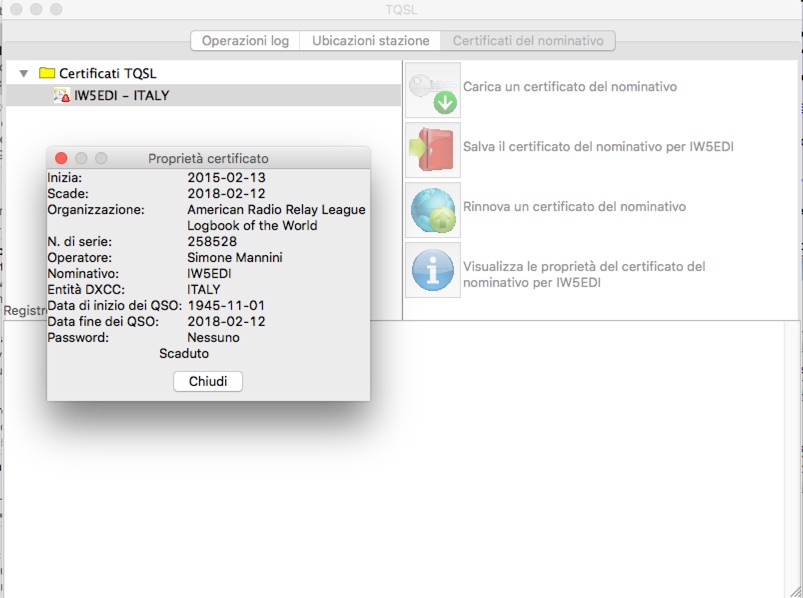Collapse the Certificati TQSL disclosure triangle

[x=23, y=73]
